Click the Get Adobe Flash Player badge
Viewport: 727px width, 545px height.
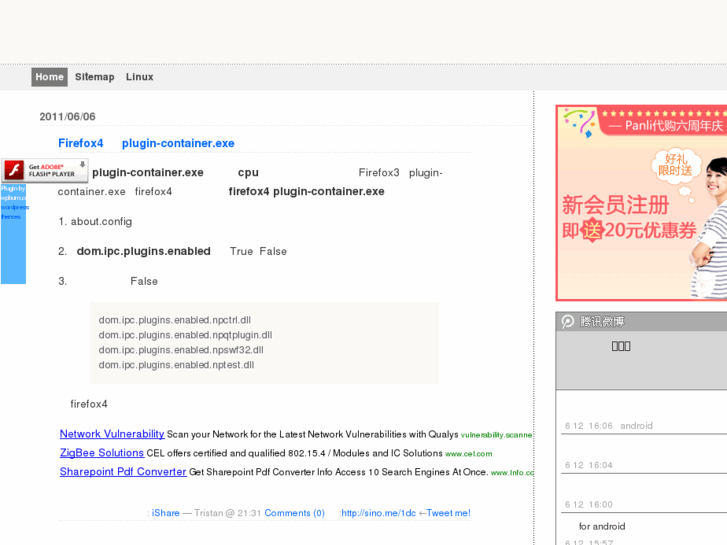(x=44, y=171)
